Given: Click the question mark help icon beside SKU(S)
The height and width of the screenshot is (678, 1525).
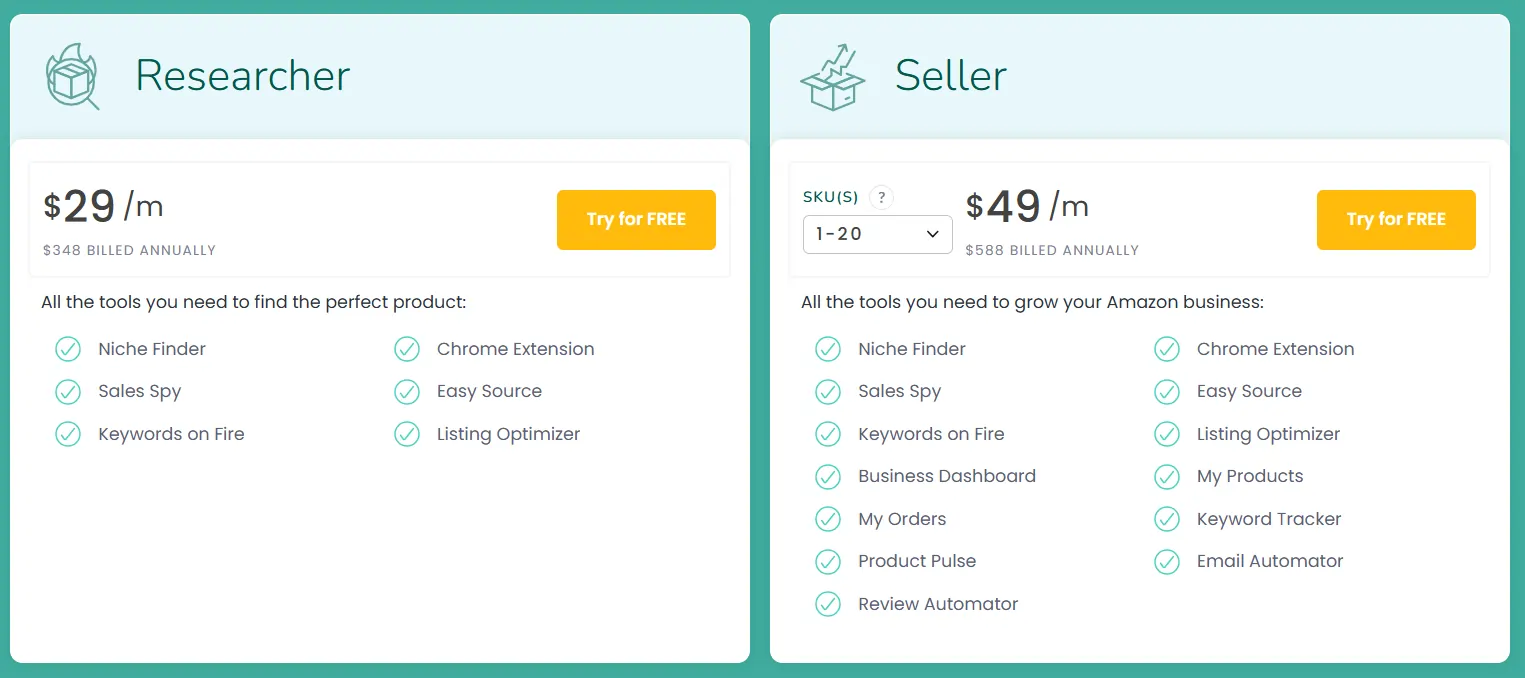Looking at the screenshot, I should pos(881,197).
